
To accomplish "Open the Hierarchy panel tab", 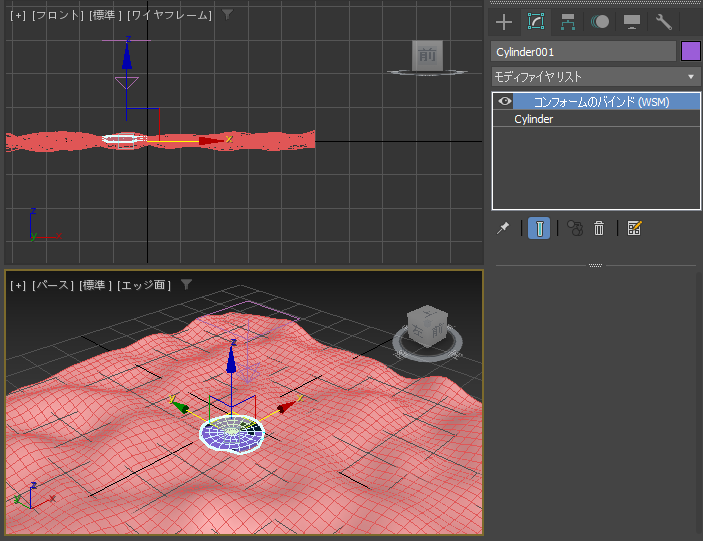I will [x=568, y=22].
